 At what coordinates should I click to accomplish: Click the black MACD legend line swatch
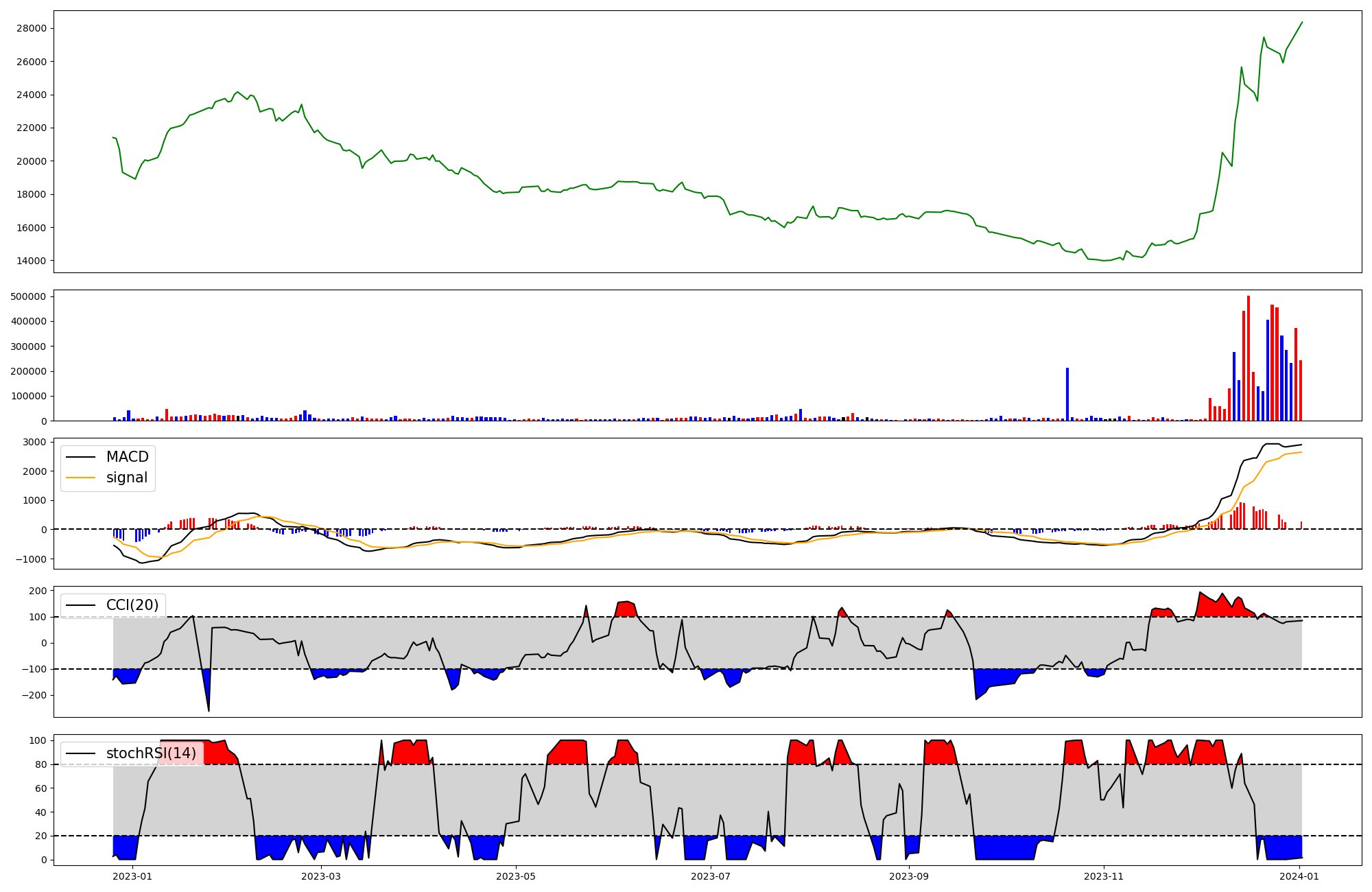click(82, 457)
